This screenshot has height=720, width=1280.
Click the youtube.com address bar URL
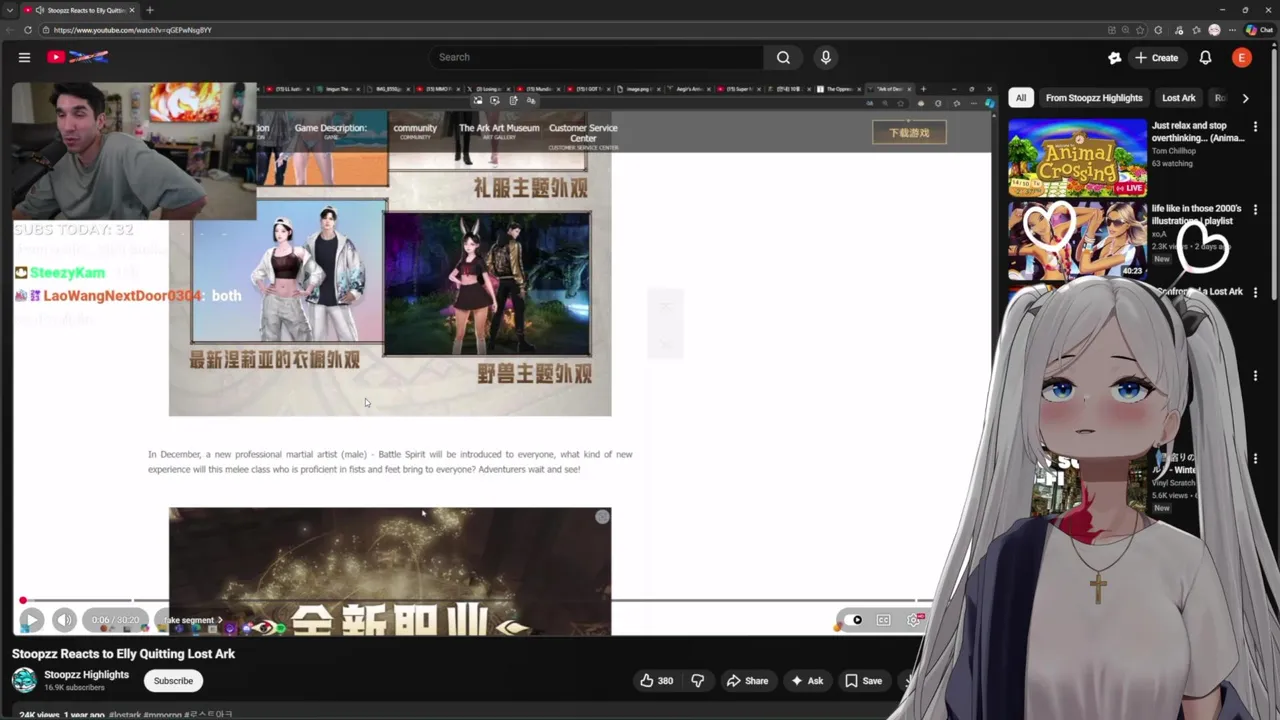[x=133, y=30]
